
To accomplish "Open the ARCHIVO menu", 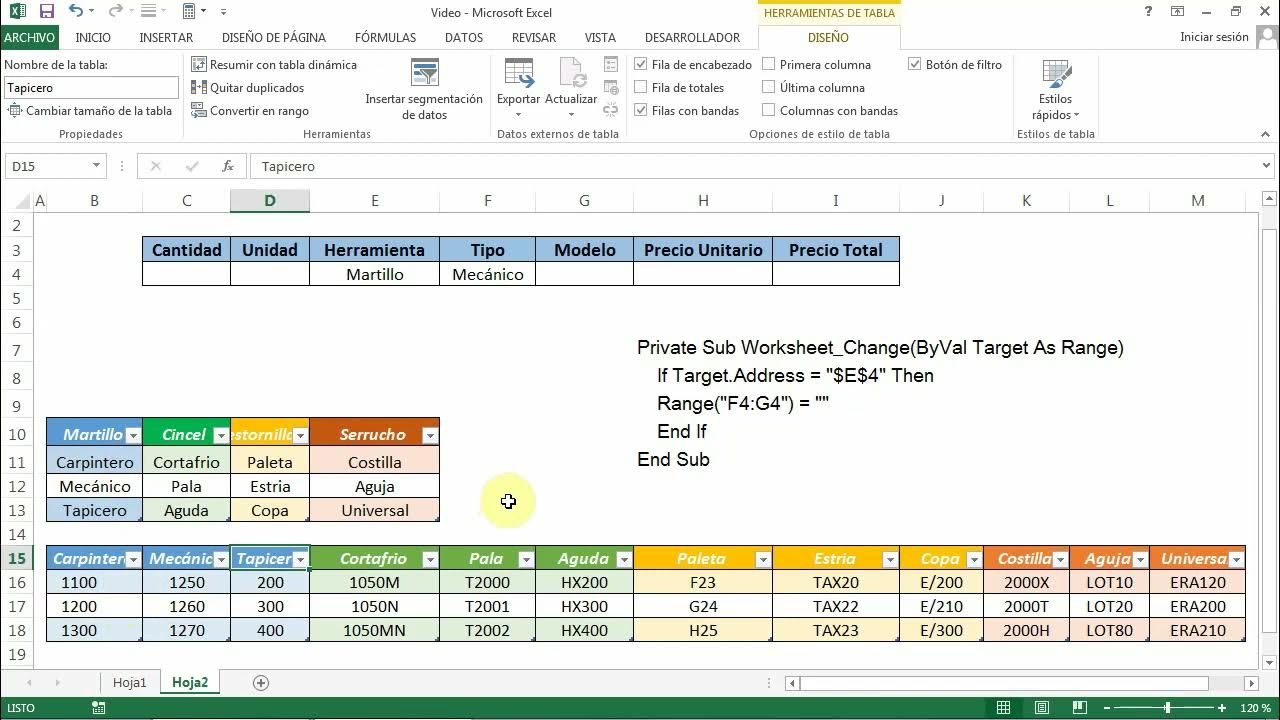I will coord(29,37).
